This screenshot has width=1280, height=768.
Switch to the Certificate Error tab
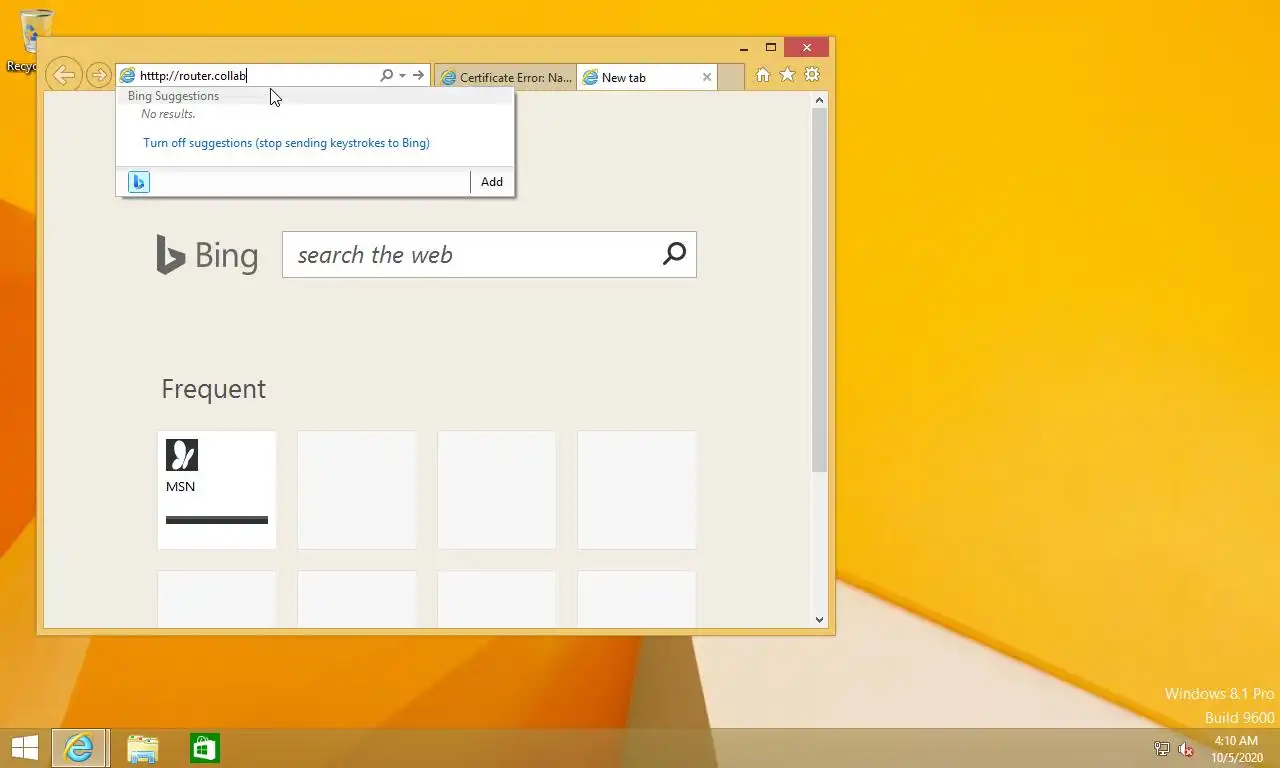click(x=505, y=77)
